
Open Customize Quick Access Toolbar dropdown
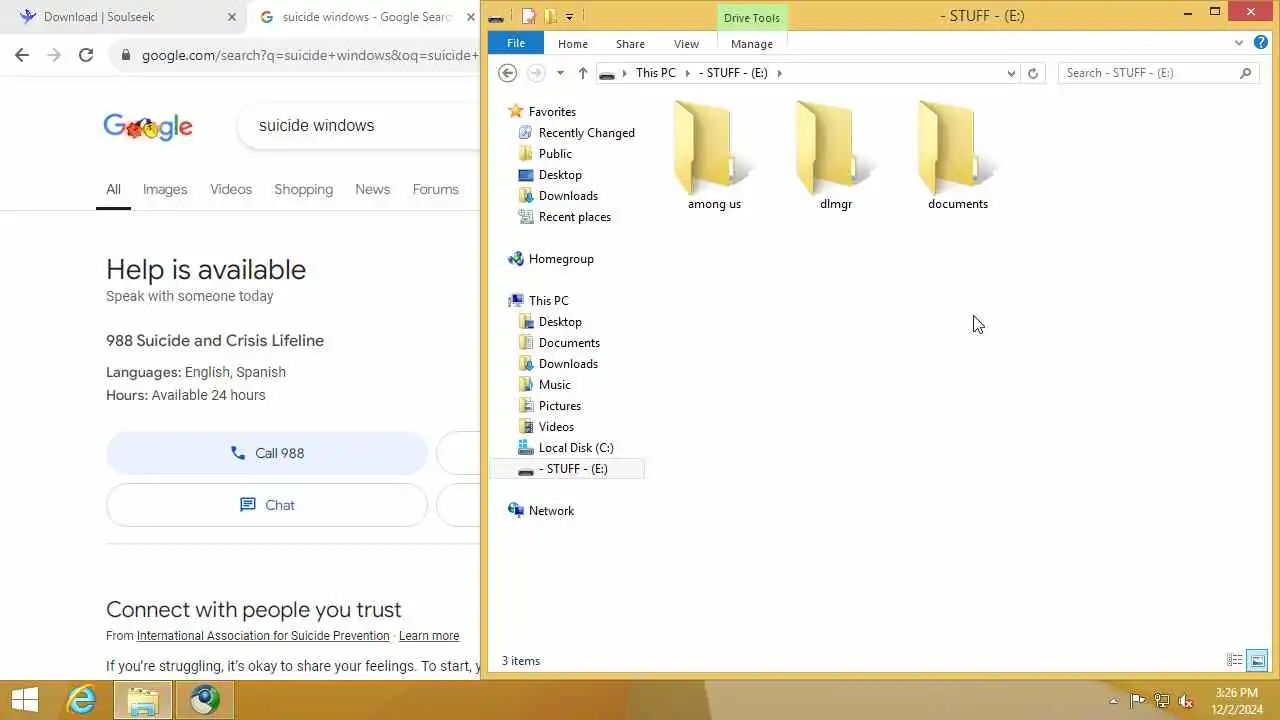[569, 16]
